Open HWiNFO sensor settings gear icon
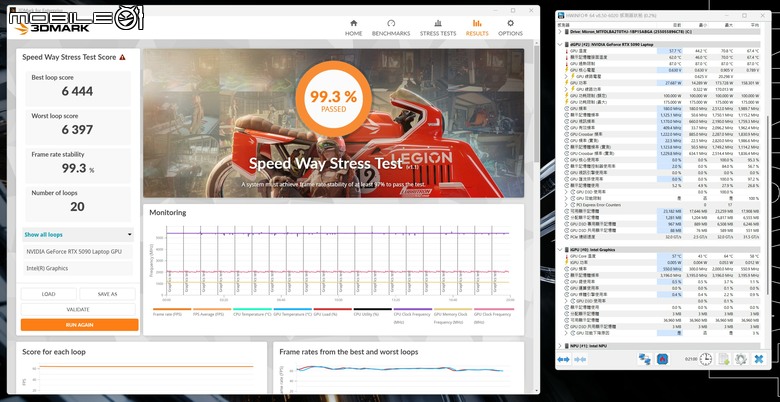Image resolution: width=780 pixels, height=402 pixels. click(x=741, y=359)
